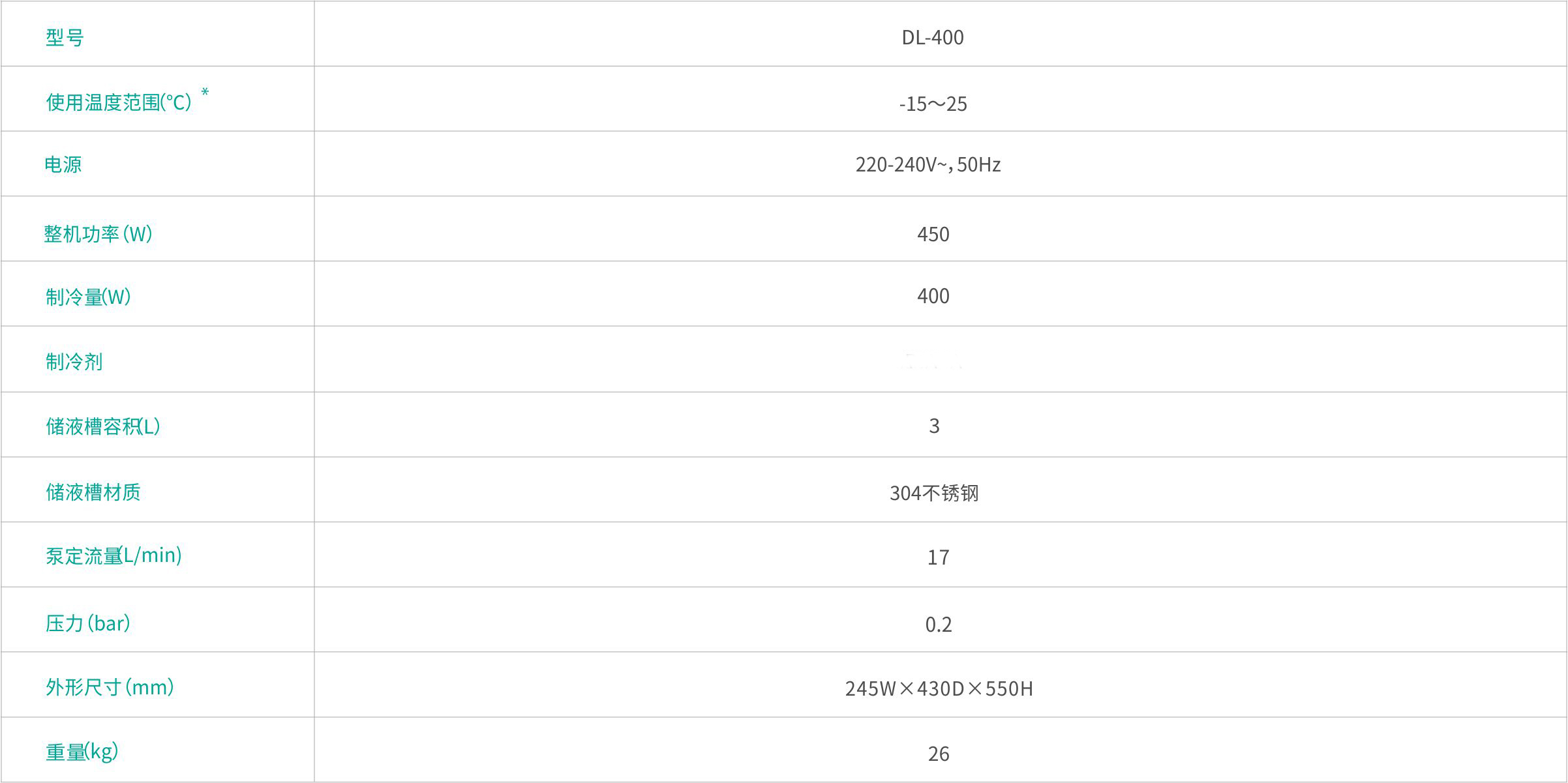Click the 压力(bar) row label
The height and width of the screenshot is (783, 1568).
[x=87, y=623]
